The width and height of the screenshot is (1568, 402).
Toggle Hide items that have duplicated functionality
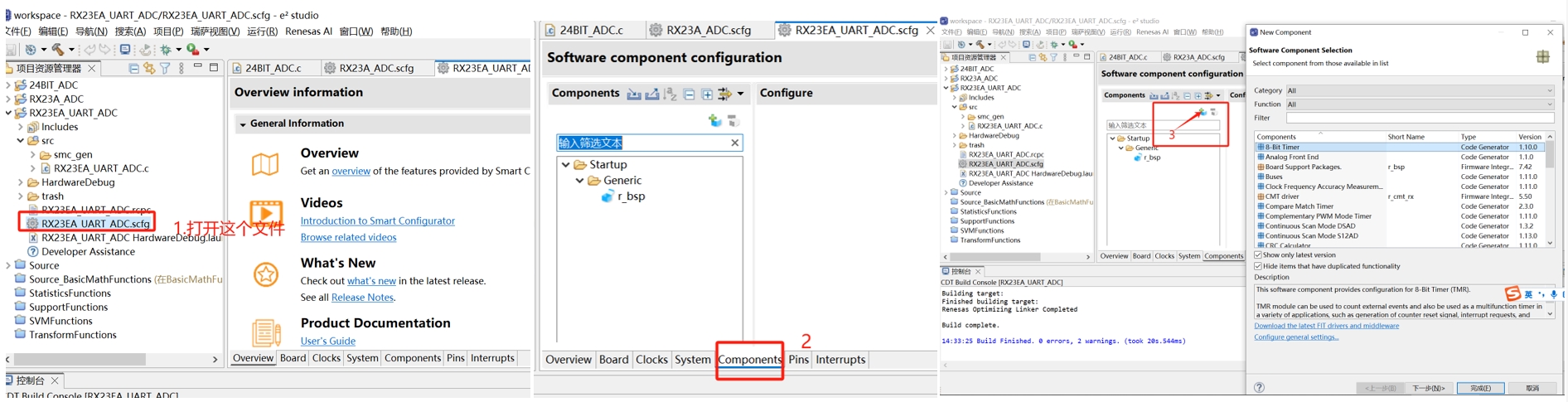[x=1258, y=266]
